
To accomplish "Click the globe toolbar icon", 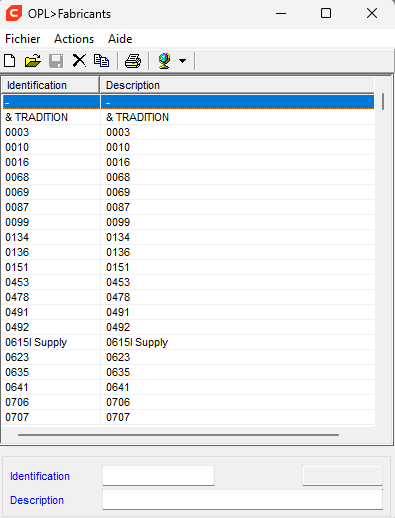I will pyautogui.click(x=164, y=61).
